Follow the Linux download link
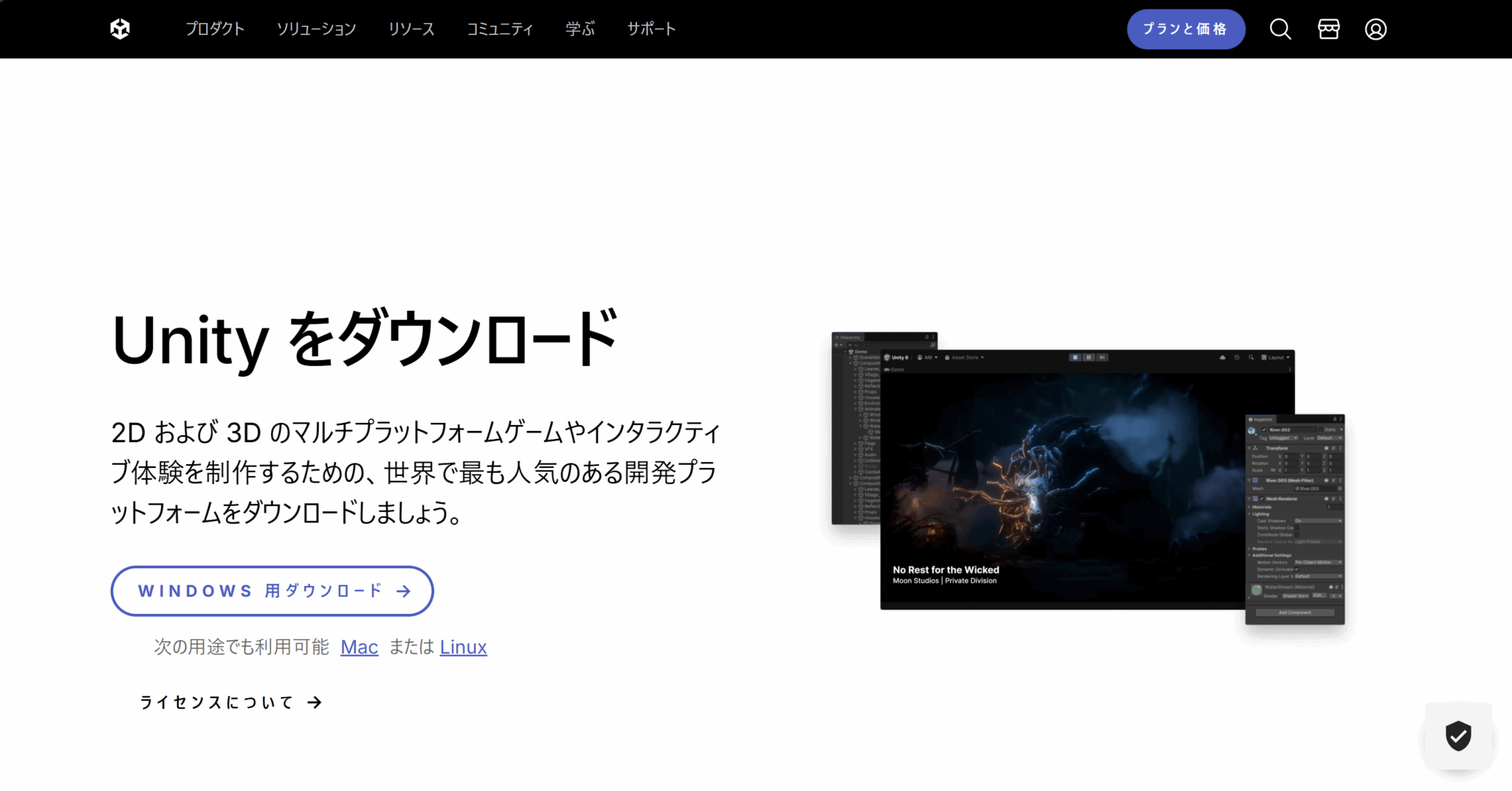The image size is (1512, 791). tap(463, 646)
